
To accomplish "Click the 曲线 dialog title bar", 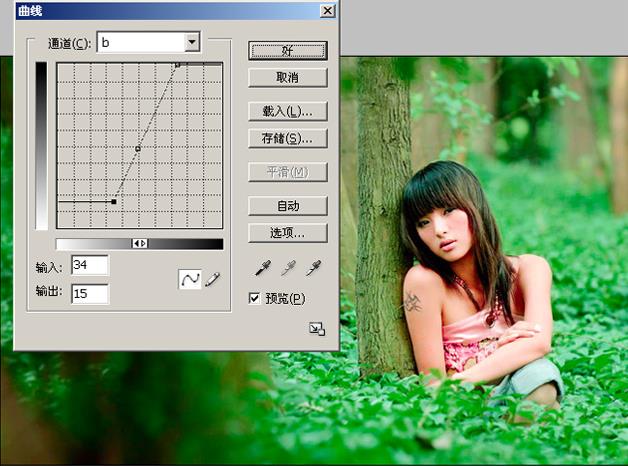I will click(176, 11).
